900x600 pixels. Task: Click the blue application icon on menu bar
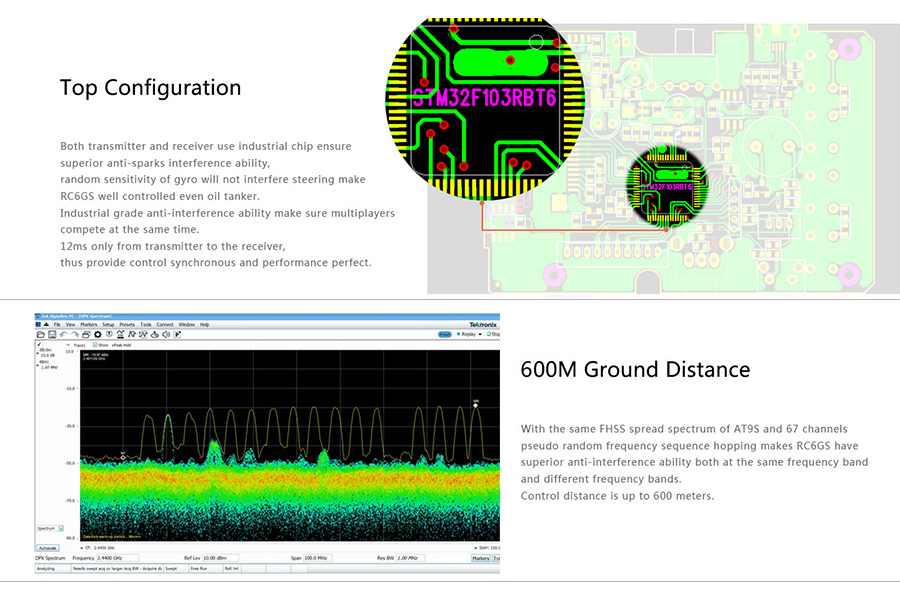pyautogui.click(x=38, y=324)
